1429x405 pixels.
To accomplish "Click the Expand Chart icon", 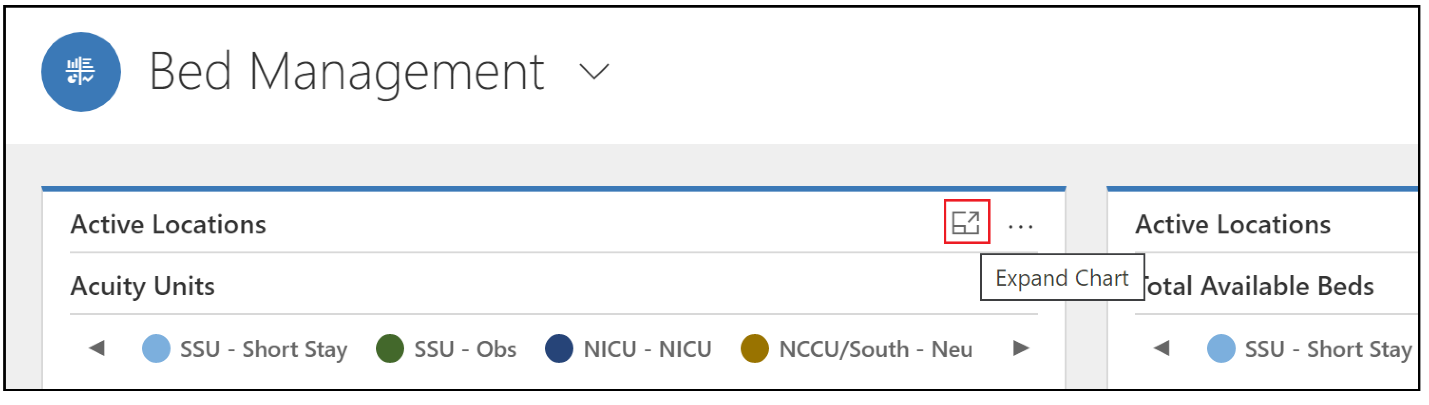I will [x=967, y=222].
